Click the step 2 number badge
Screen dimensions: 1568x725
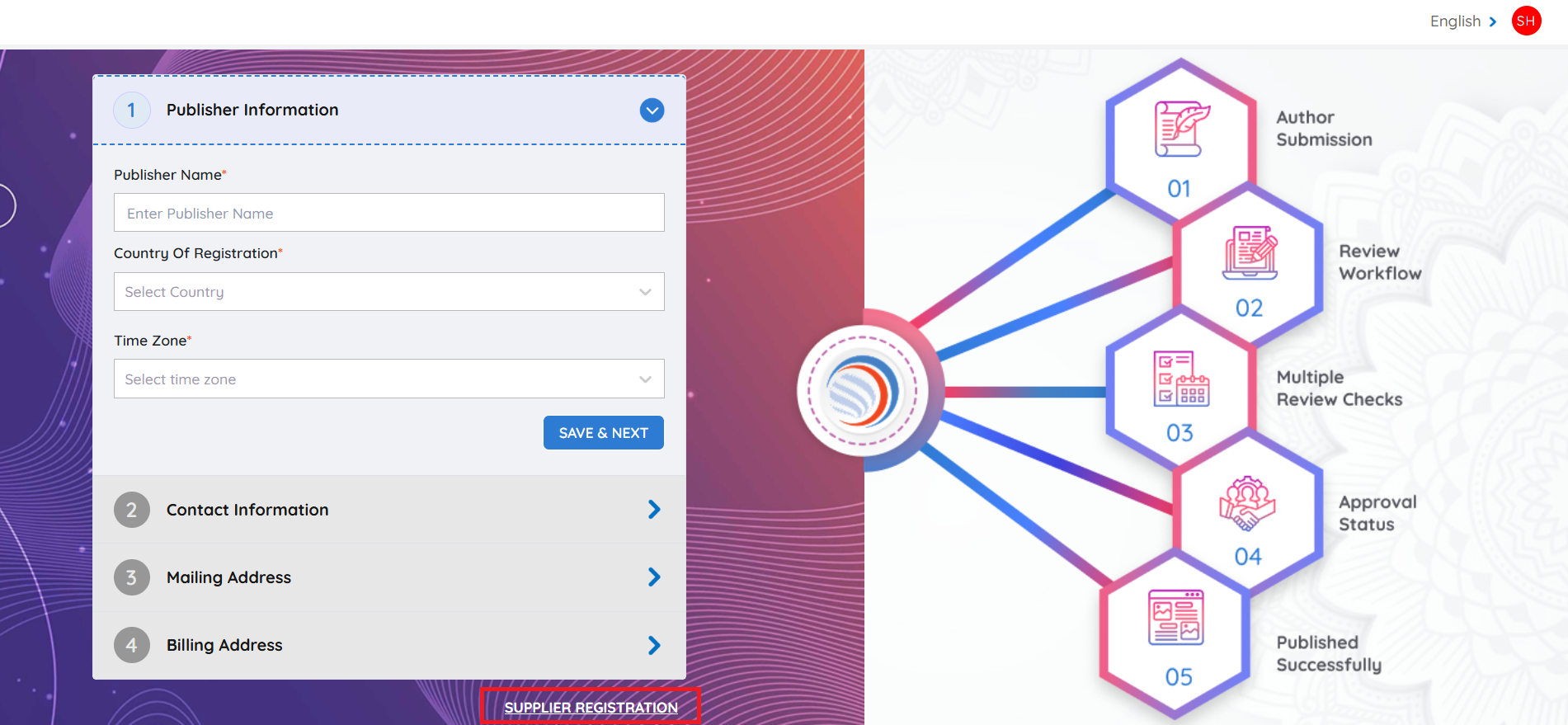tap(131, 510)
